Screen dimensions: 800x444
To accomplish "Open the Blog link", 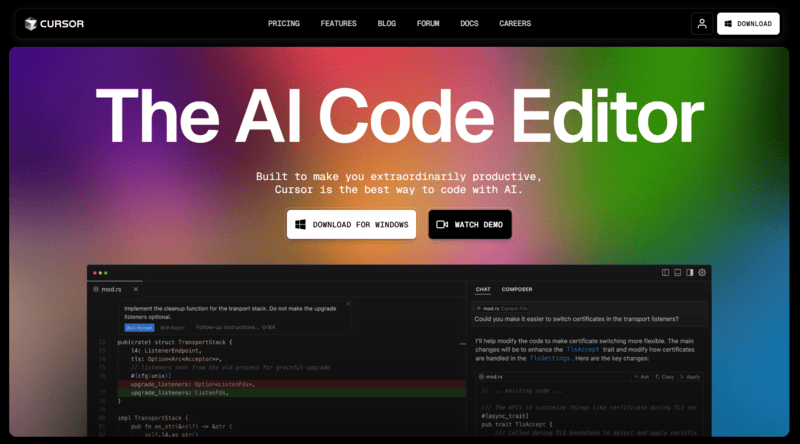I will (x=386, y=23).
